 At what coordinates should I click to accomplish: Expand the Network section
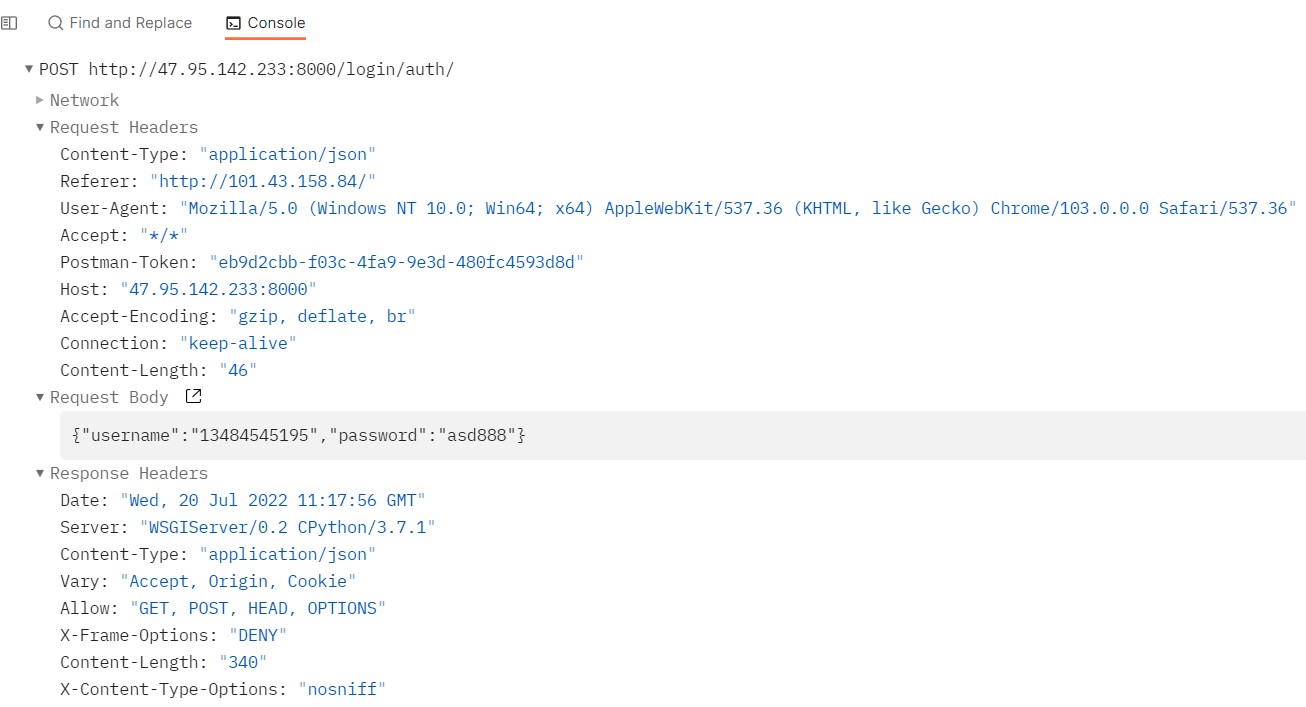coord(40,100)
